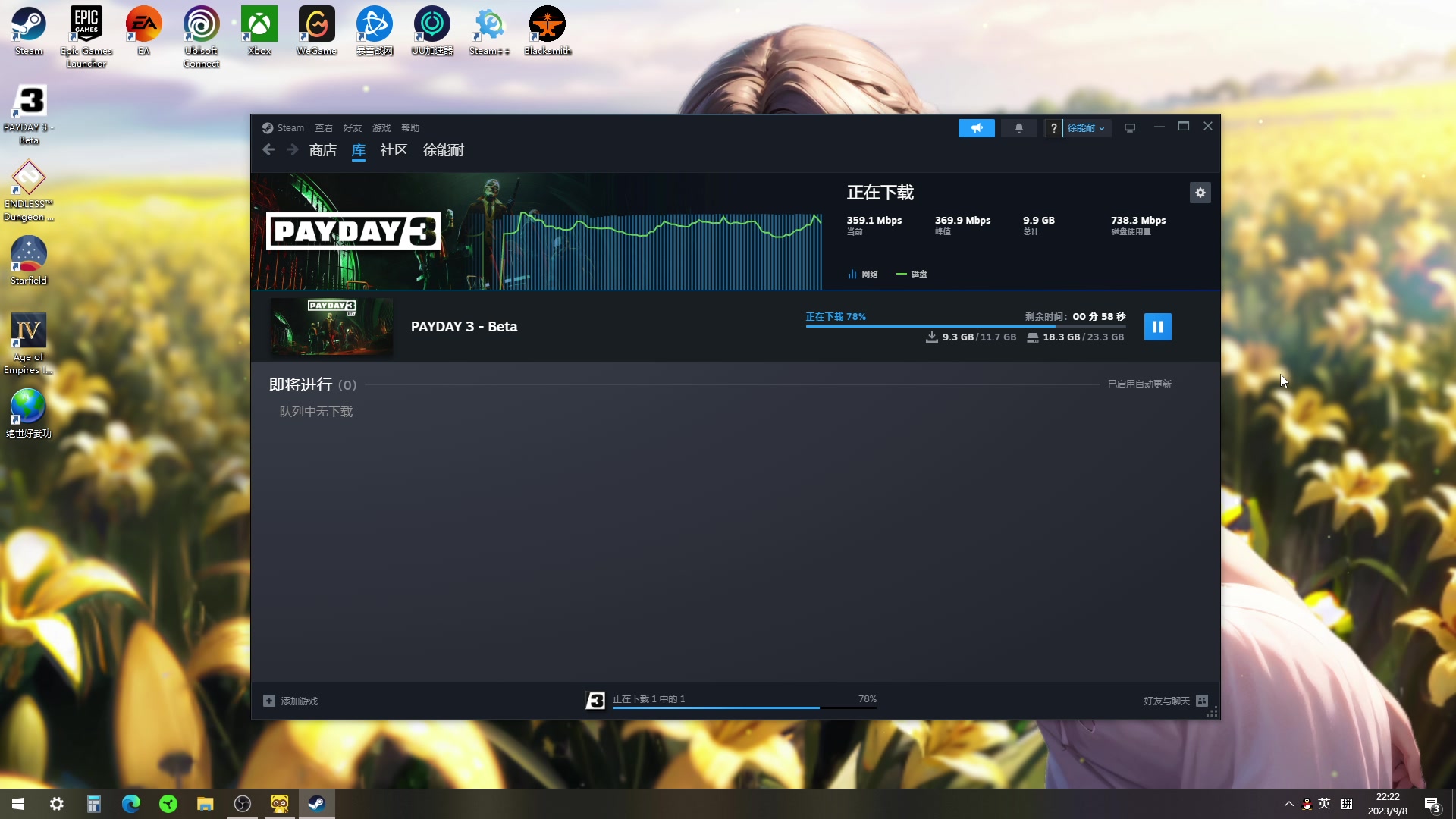Click the 即将进行 upcoming section header
The width and height of the screenshot is (1456, 819).
coord(312,384)
